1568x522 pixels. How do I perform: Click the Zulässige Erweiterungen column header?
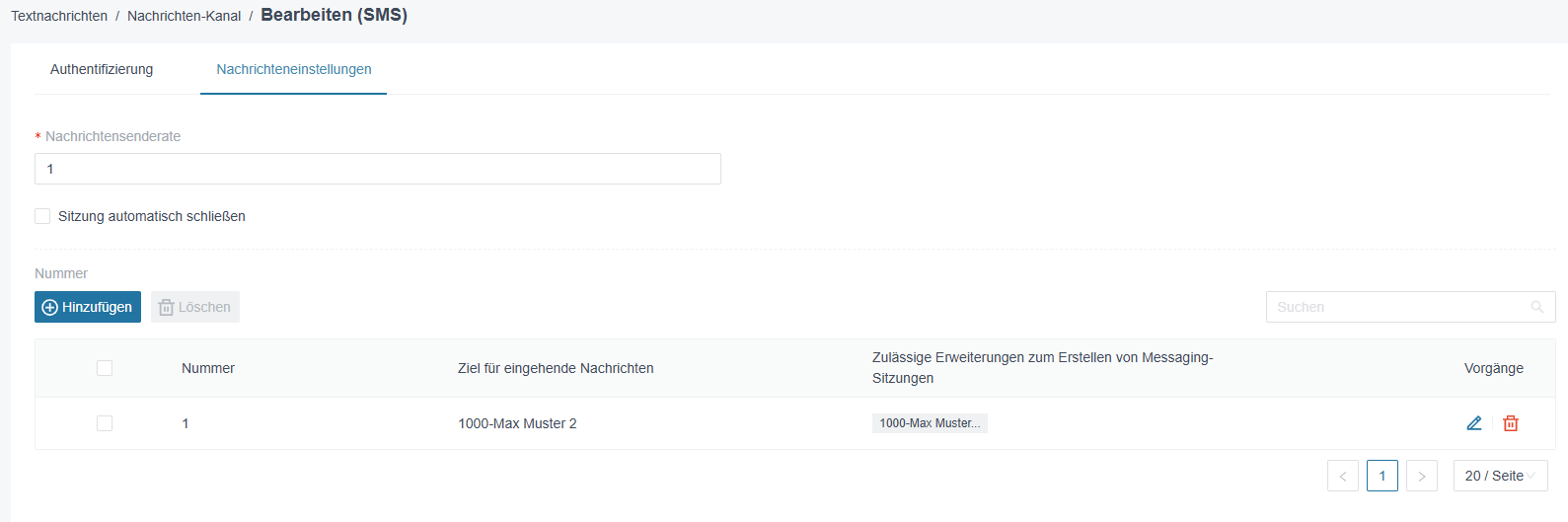1043,367
